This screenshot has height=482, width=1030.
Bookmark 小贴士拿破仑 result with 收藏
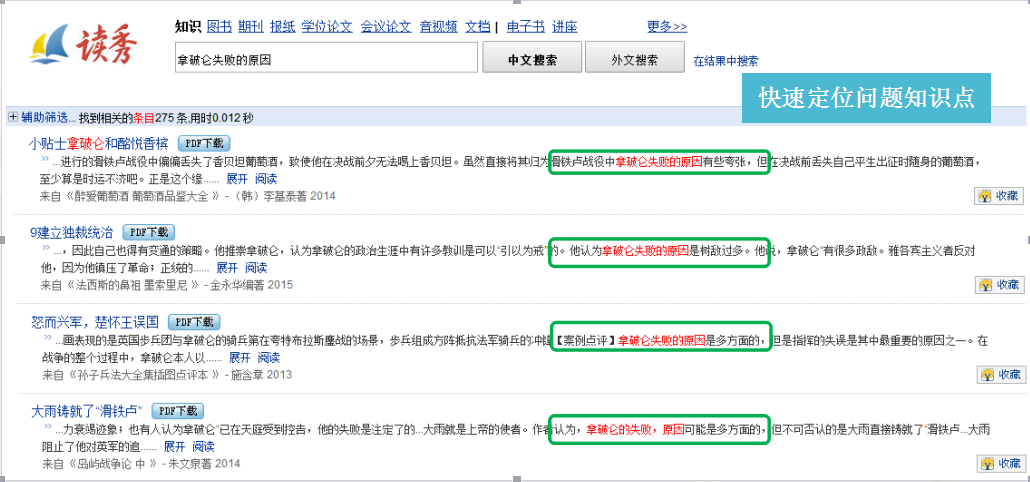tap(998, 196)
